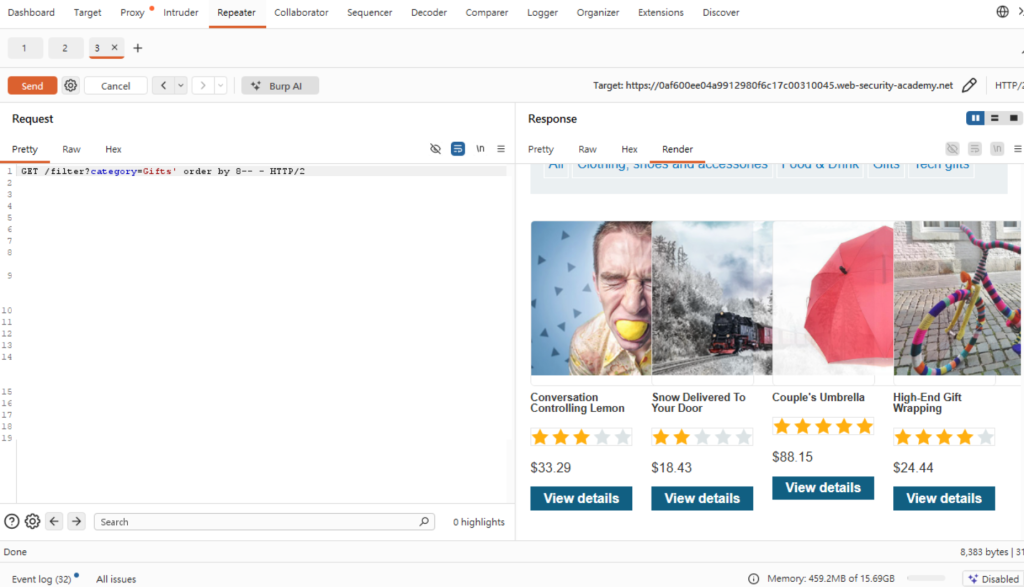Expand the forward-history dropdown arrow
Image resolution: width=1024 pixels, height=587 pixels.
click(x=221, y=86)
